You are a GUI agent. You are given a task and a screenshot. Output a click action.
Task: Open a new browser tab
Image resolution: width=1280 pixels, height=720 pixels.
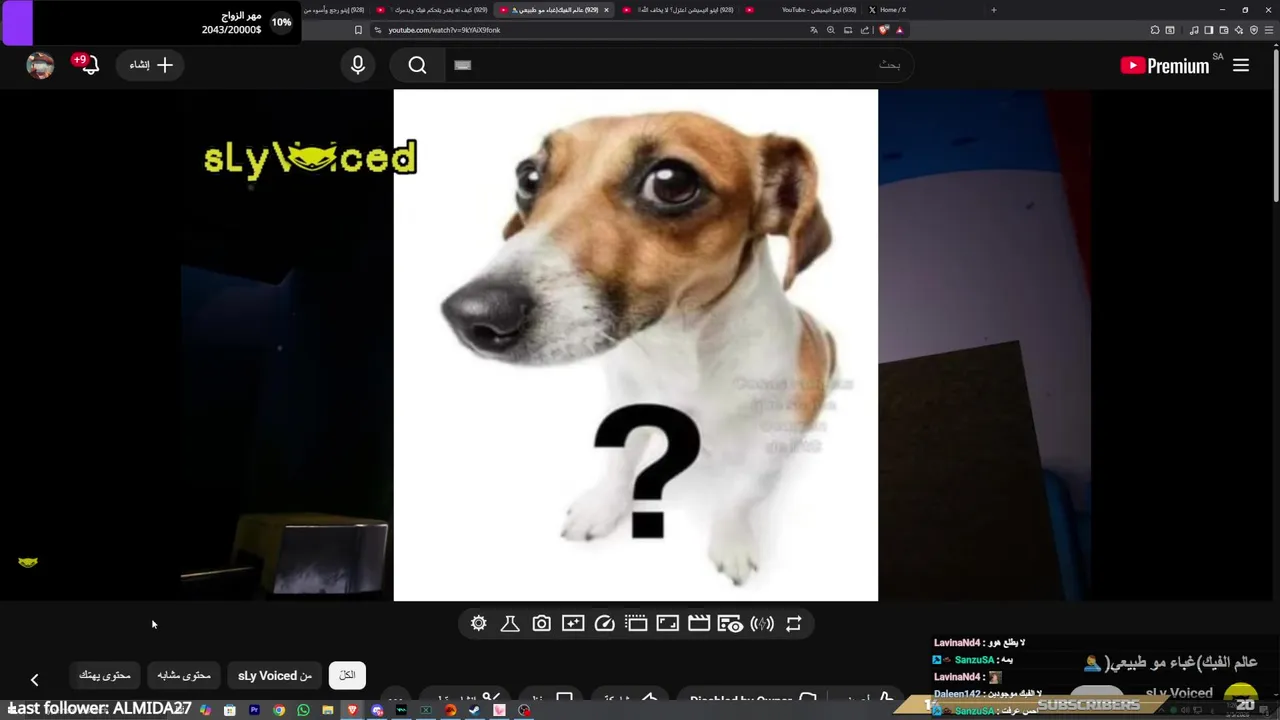pos(993,10)
